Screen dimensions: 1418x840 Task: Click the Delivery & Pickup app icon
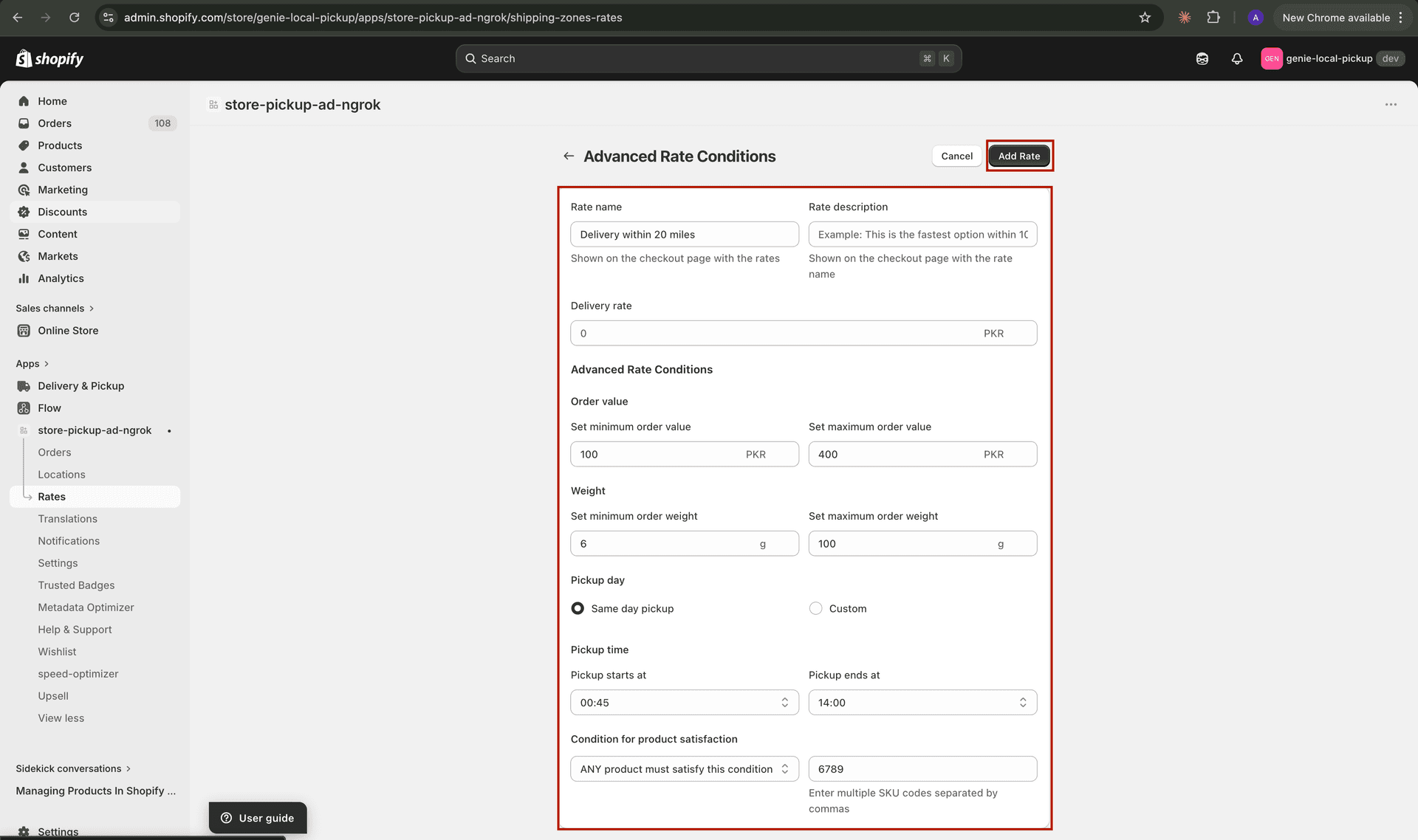coord(24,386)
